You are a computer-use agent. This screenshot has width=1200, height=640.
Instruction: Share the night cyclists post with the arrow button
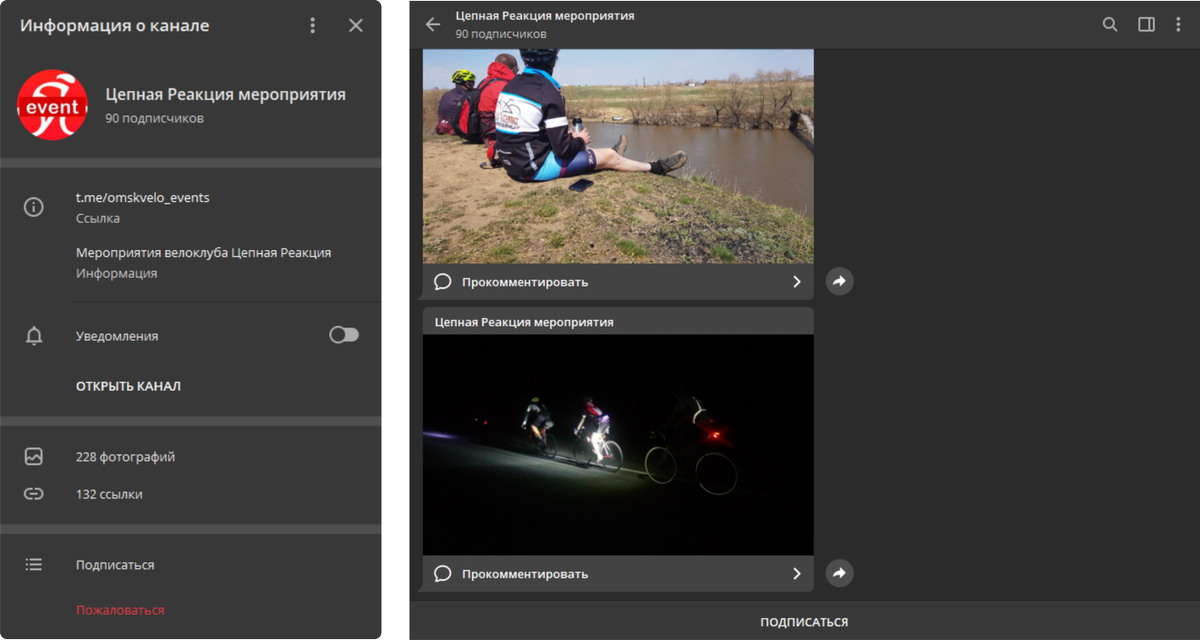pos(840,574)
